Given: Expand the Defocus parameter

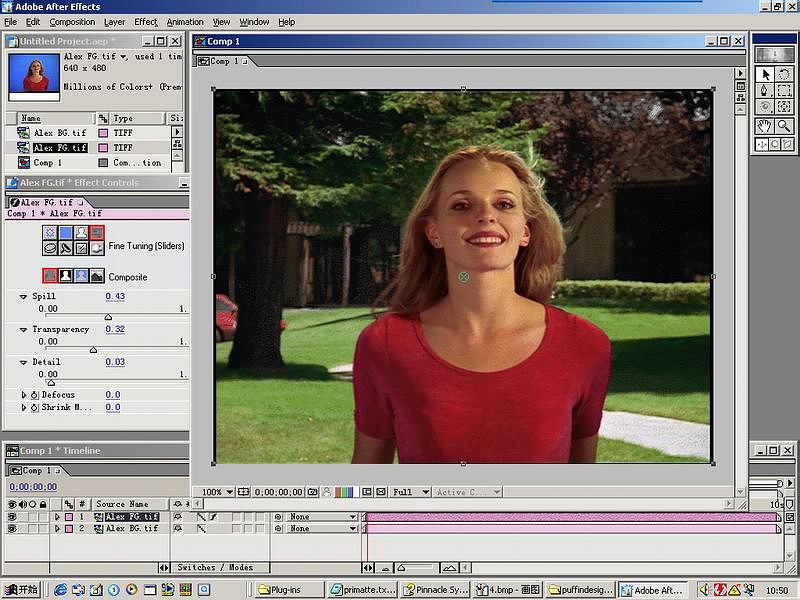Looking at the screenshot, I should pos(23,395).
